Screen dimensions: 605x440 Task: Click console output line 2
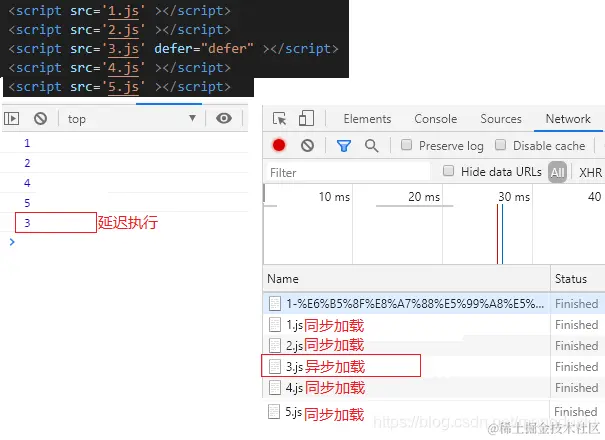click(124, 163)
